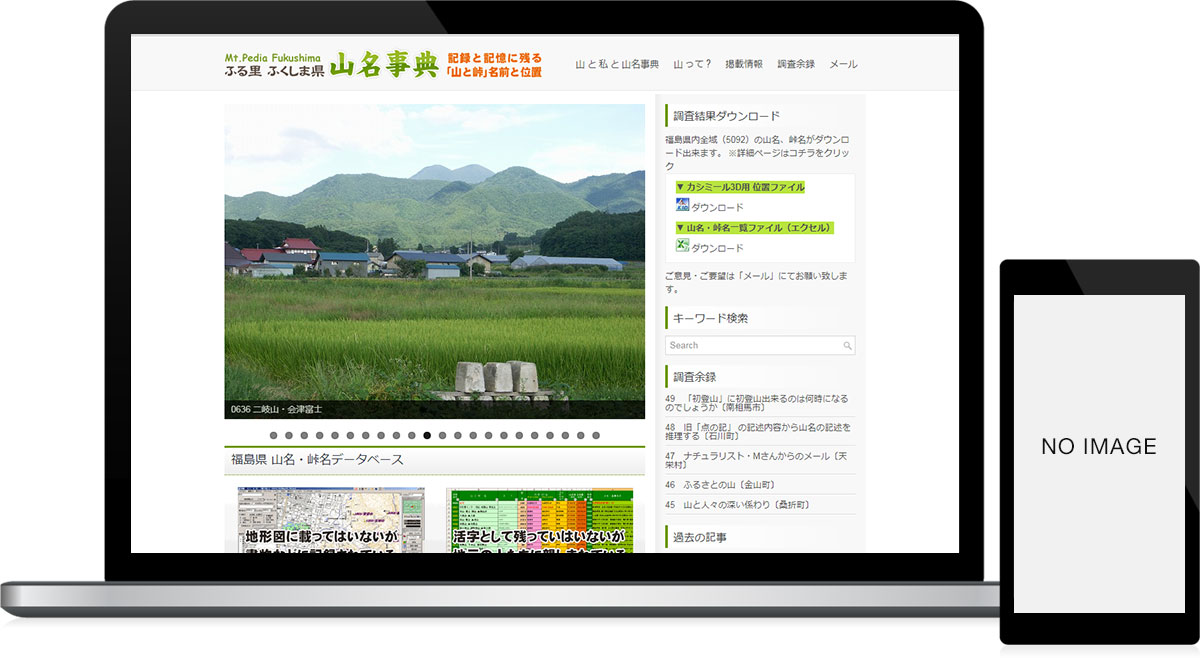Viewport: 1200px width, 660px height.
Task: Open the 山って? menu item
Action: 692,64
